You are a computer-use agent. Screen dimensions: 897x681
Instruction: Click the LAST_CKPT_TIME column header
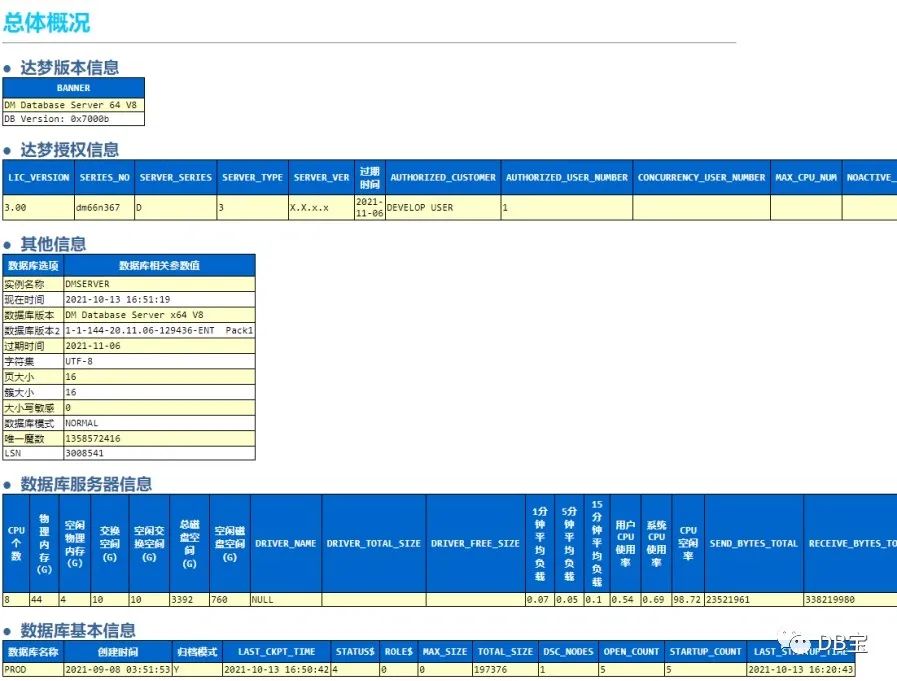276,651
